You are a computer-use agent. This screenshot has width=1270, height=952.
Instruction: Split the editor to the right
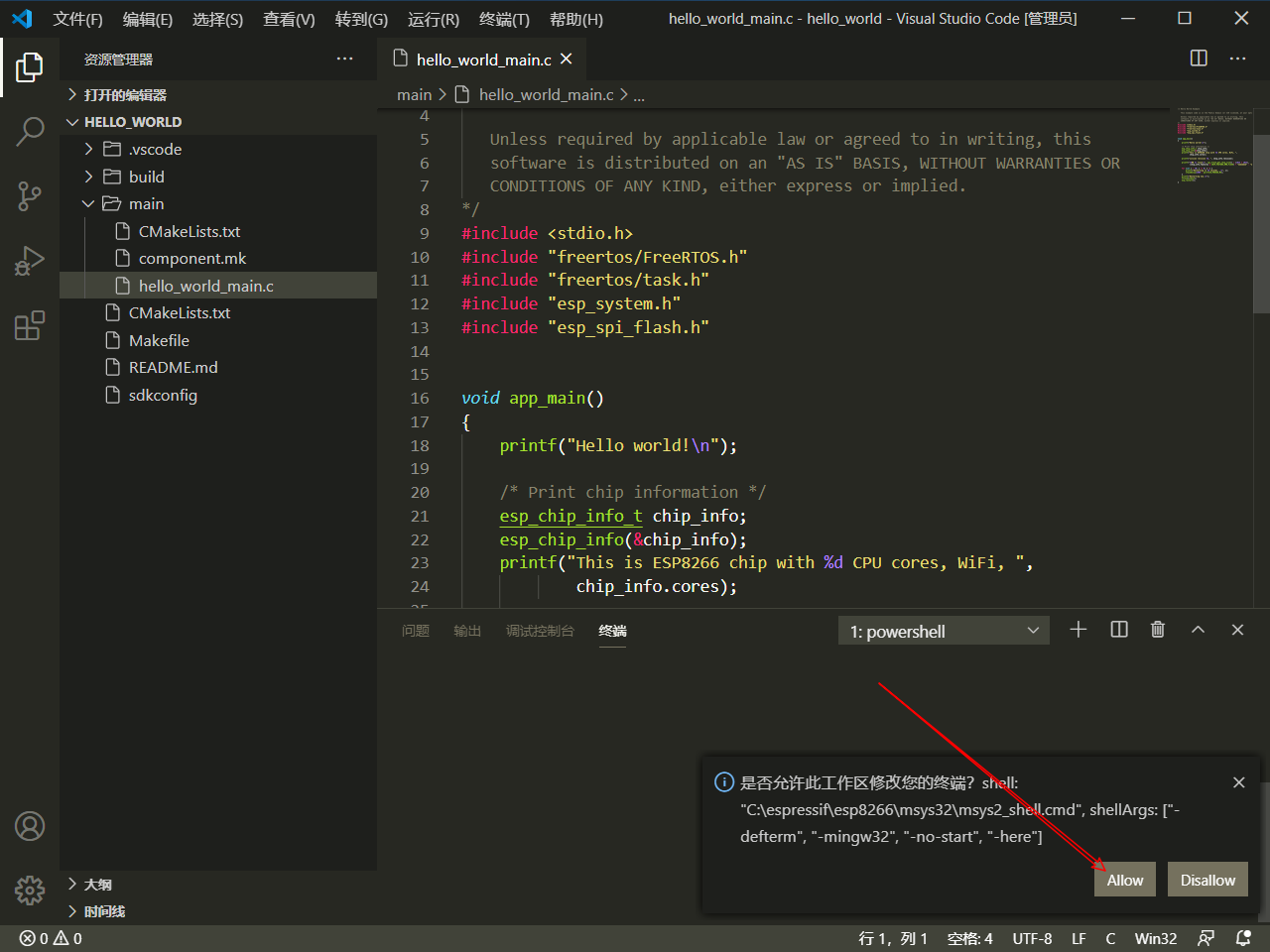[1199, 59]
